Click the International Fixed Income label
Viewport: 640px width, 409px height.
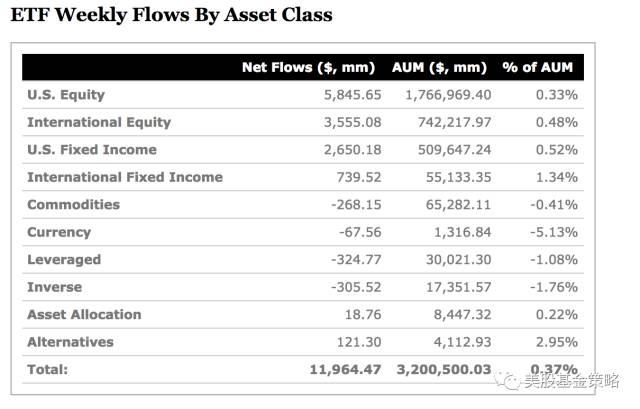click(x=125, y=177)
